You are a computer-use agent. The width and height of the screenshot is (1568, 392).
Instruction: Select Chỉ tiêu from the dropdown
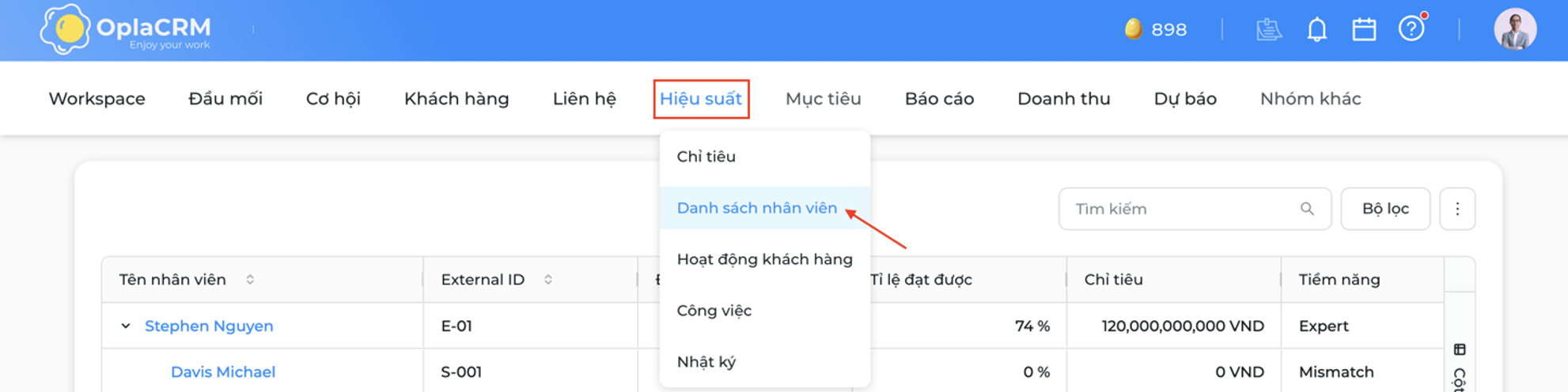[765, 156]
